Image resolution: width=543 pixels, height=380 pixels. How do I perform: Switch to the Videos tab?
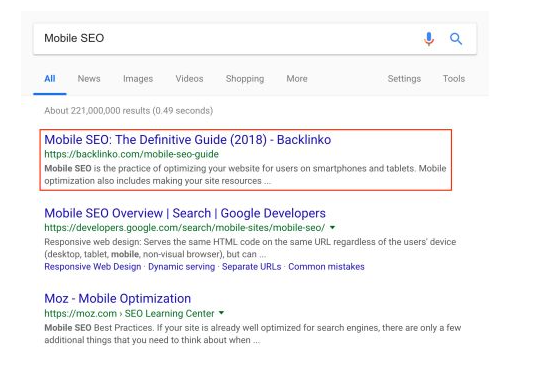click(189, 79)
